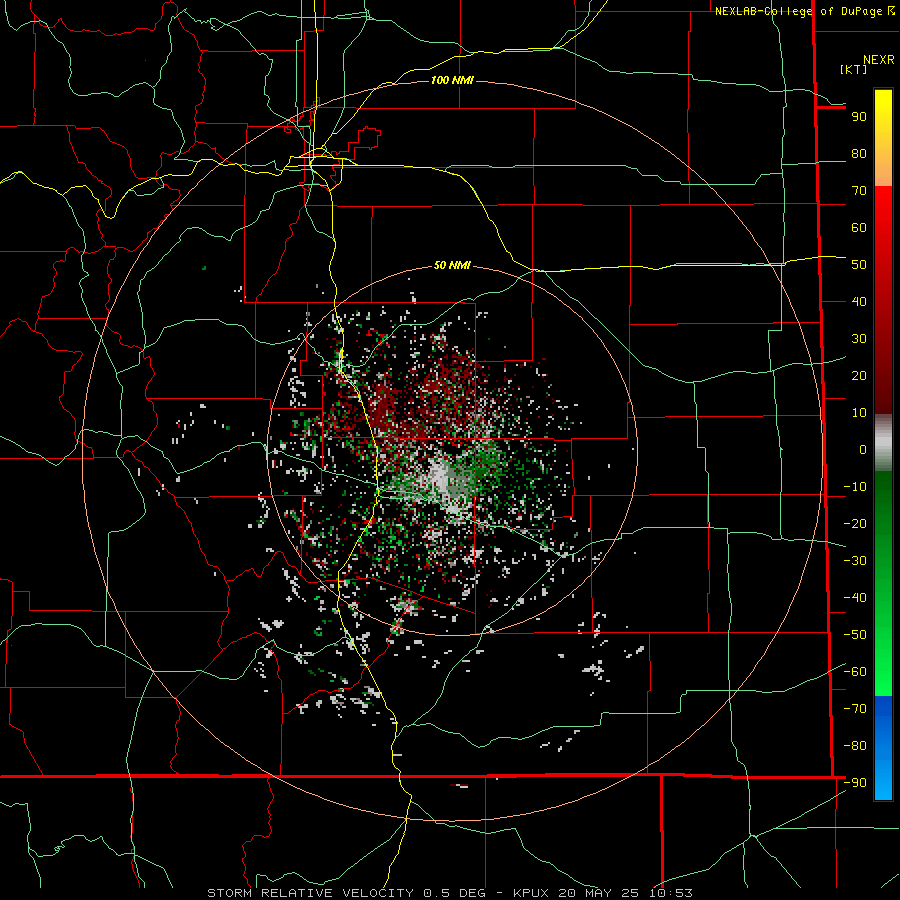Click the positive 90 value on velocity scale
The height and width of the screenshot is (900, 900).
point(859,117)
